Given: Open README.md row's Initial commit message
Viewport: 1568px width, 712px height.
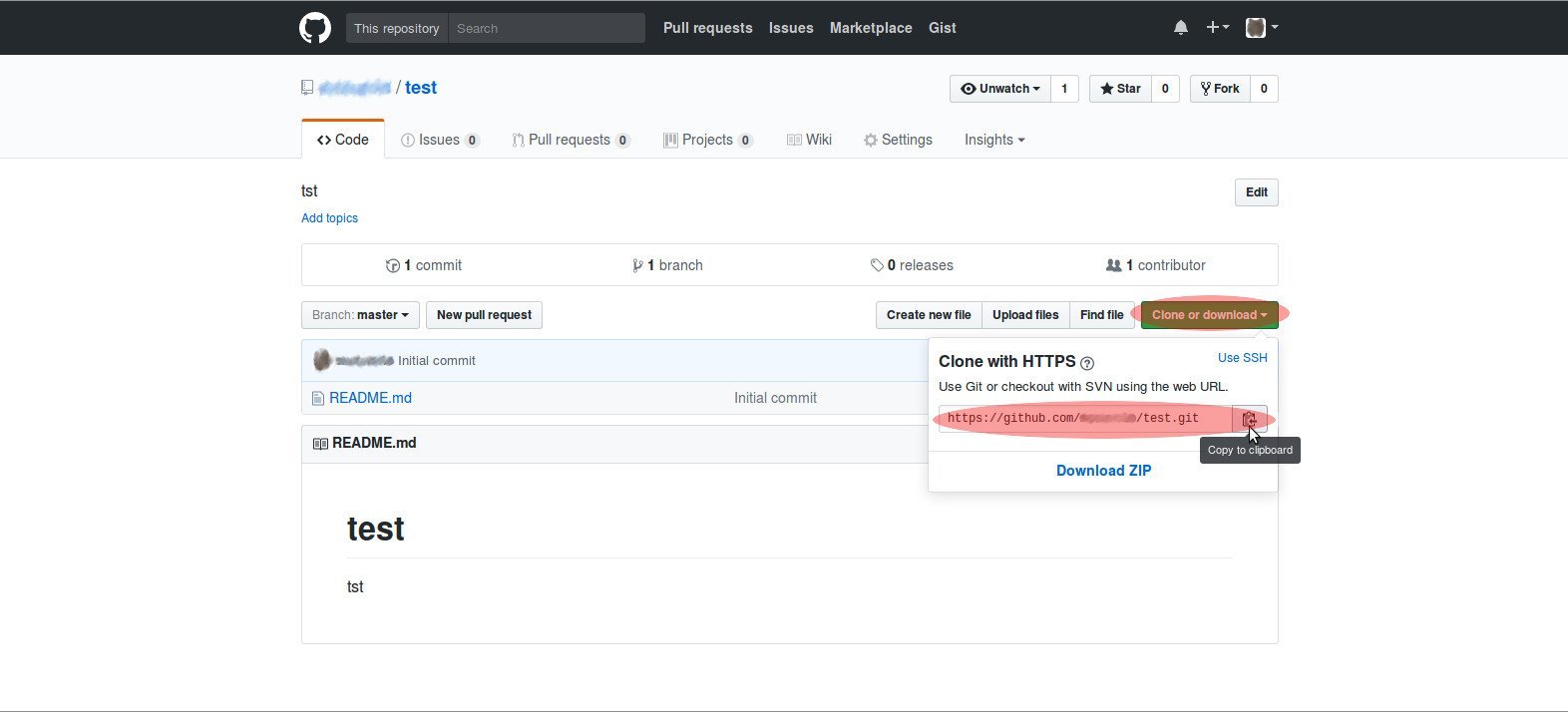Looking at the screenshot, I should coord(775,398).
